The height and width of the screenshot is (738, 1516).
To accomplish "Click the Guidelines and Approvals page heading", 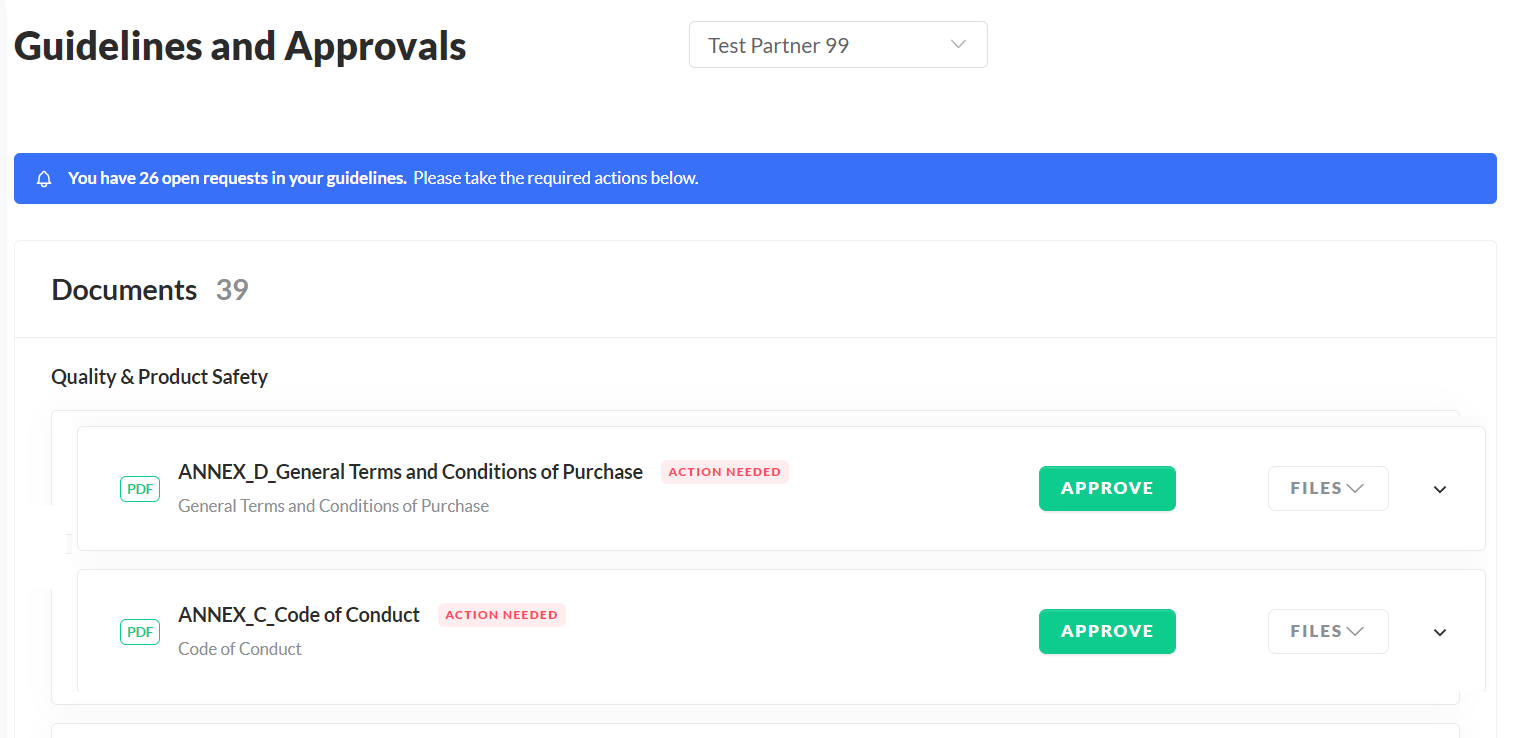I will click(240, 46).
